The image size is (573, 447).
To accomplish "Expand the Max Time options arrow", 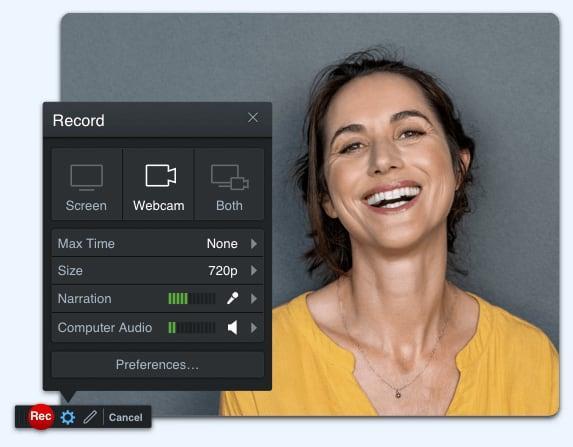I will 254,243.
